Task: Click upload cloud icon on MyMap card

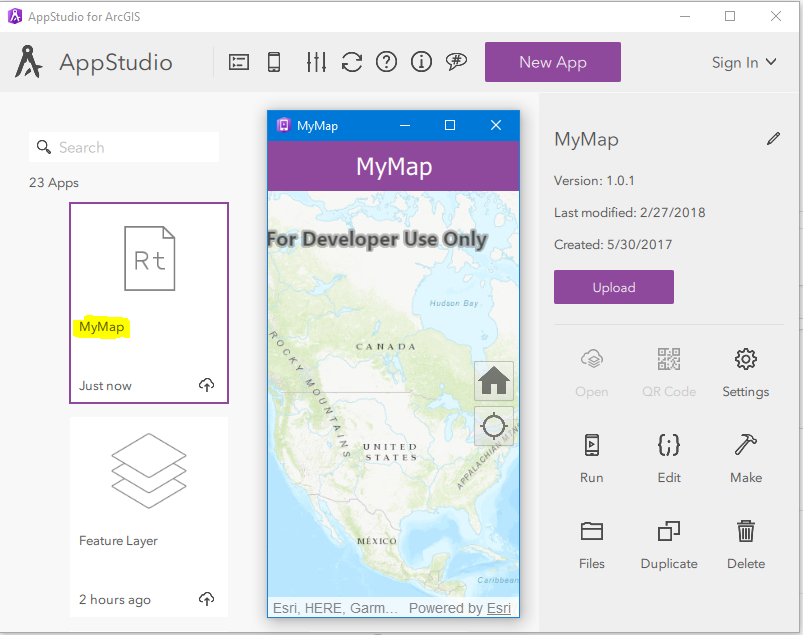Action: [x=206, y=385]
